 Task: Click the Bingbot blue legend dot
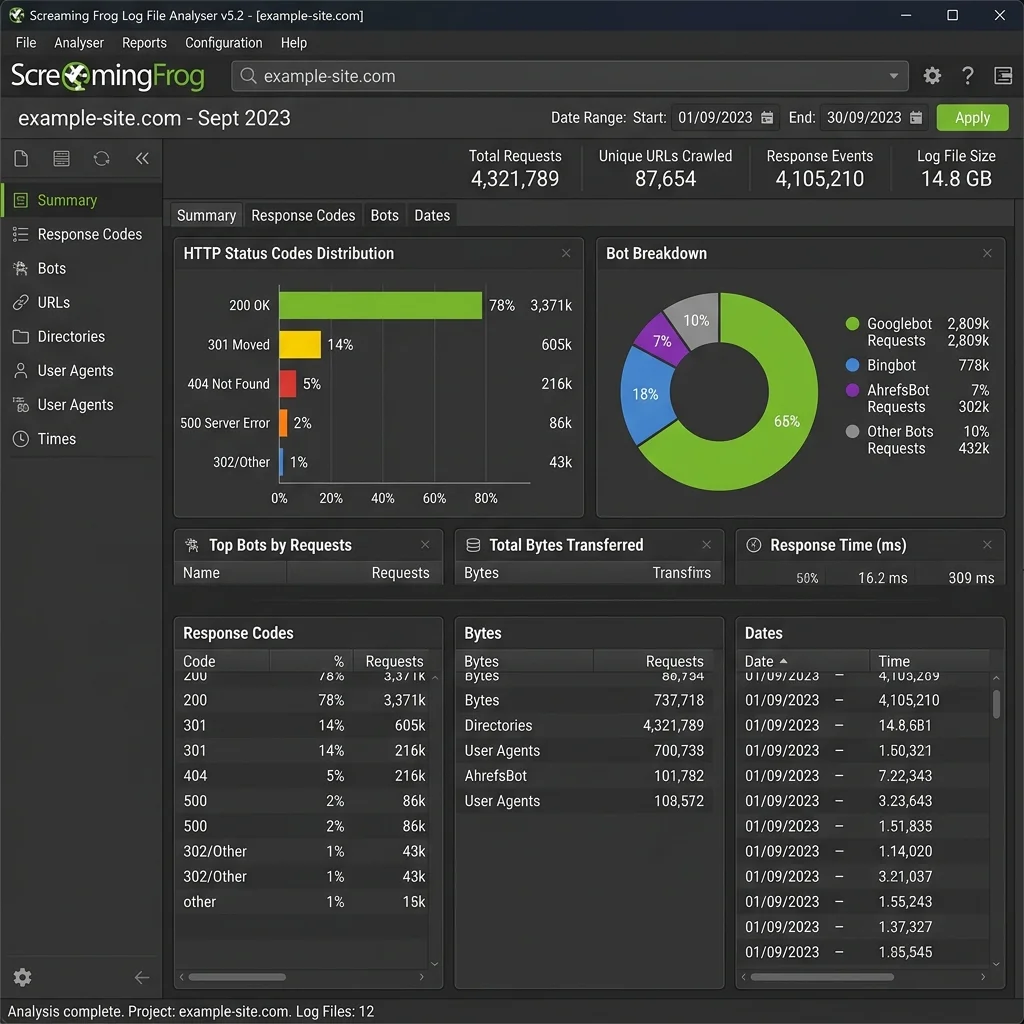point(852,365)
